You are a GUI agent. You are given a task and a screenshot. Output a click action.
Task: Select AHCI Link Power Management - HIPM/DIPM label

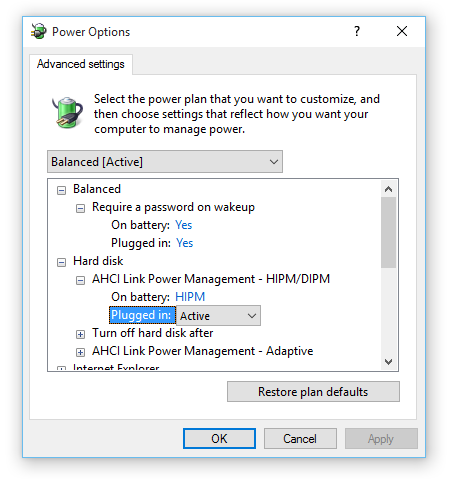click(x=211, y=279)
